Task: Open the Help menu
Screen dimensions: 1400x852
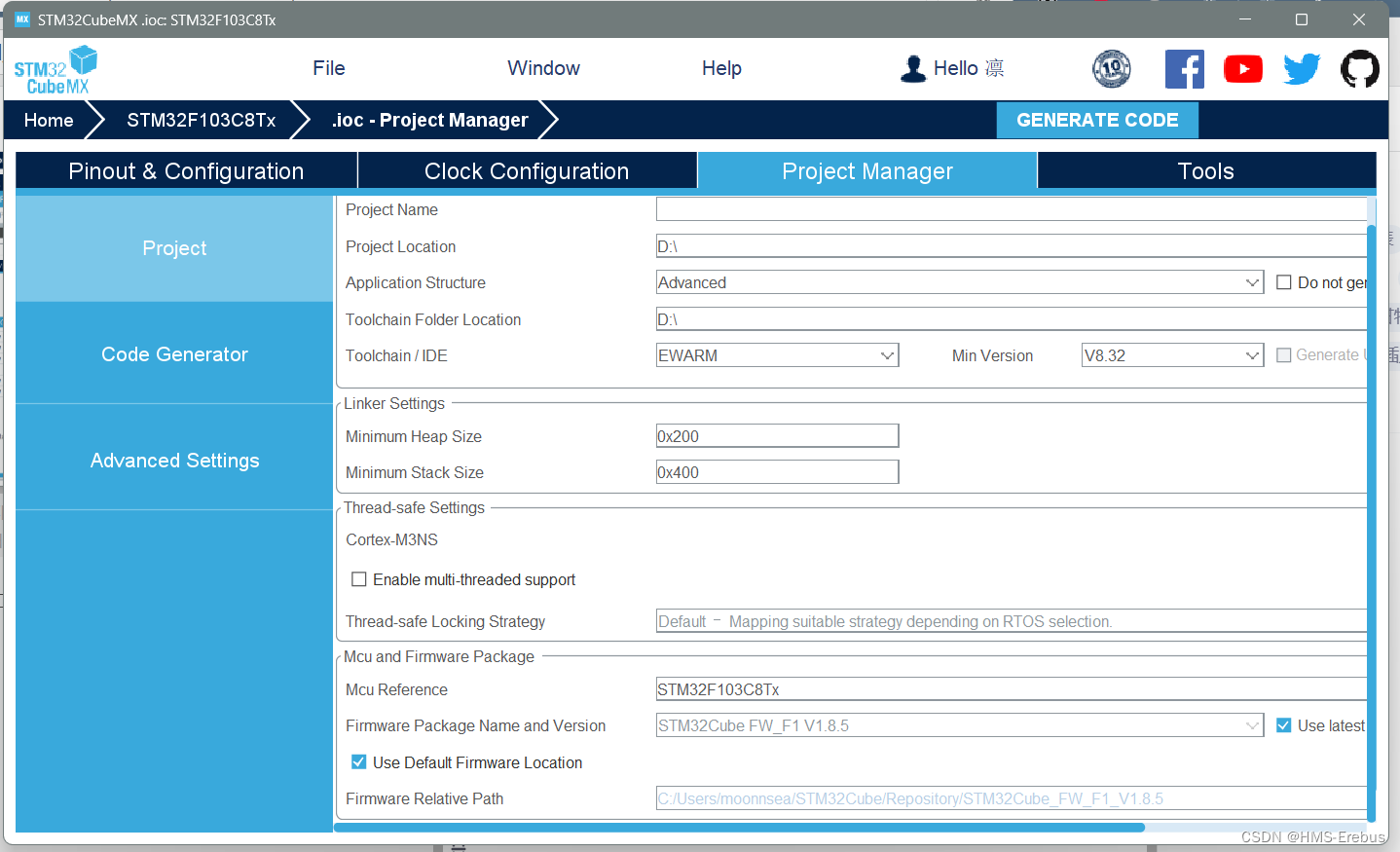Action: [721, 68]
